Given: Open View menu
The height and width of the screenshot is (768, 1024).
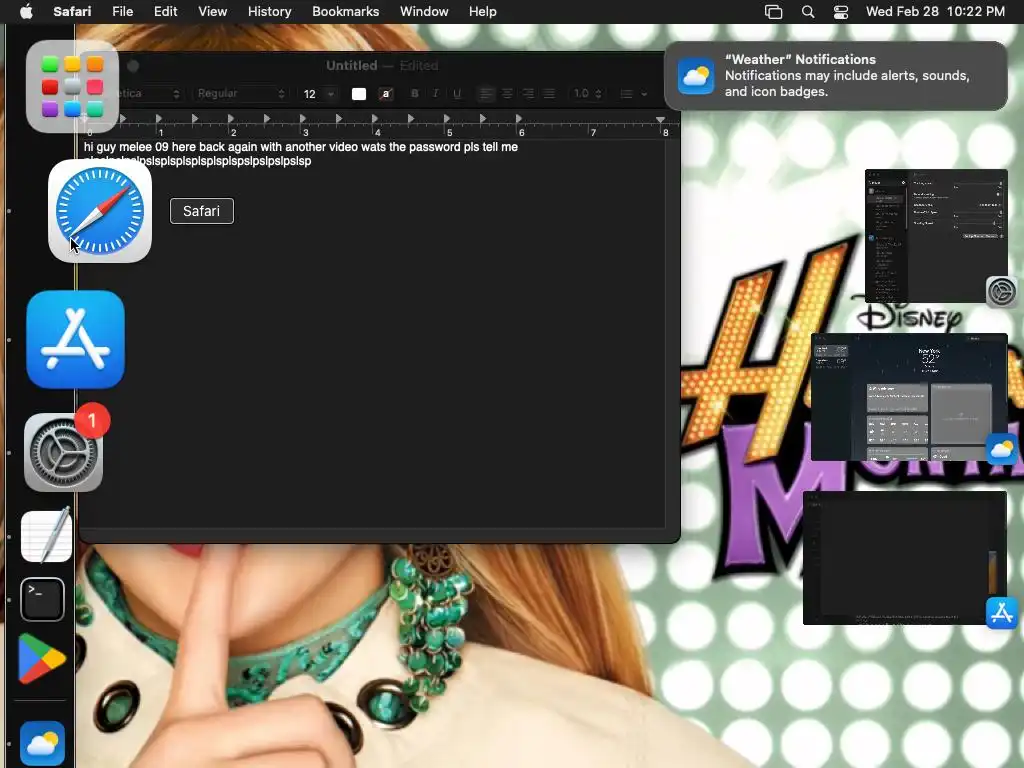Looking at the screenshot, I should 212,12.
